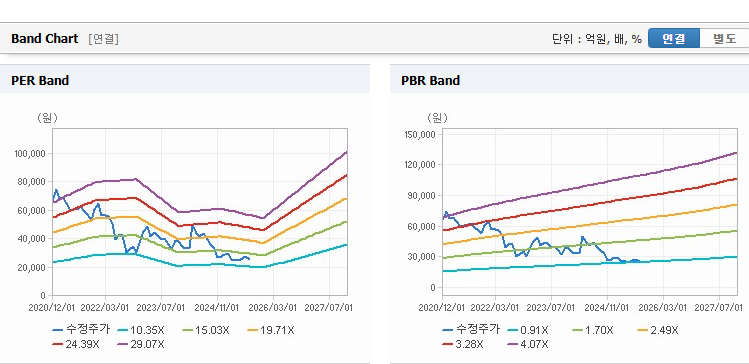Click the 3.28X legend entry
The width and height of the screenshot is (749, 364).
click(463, 344)
